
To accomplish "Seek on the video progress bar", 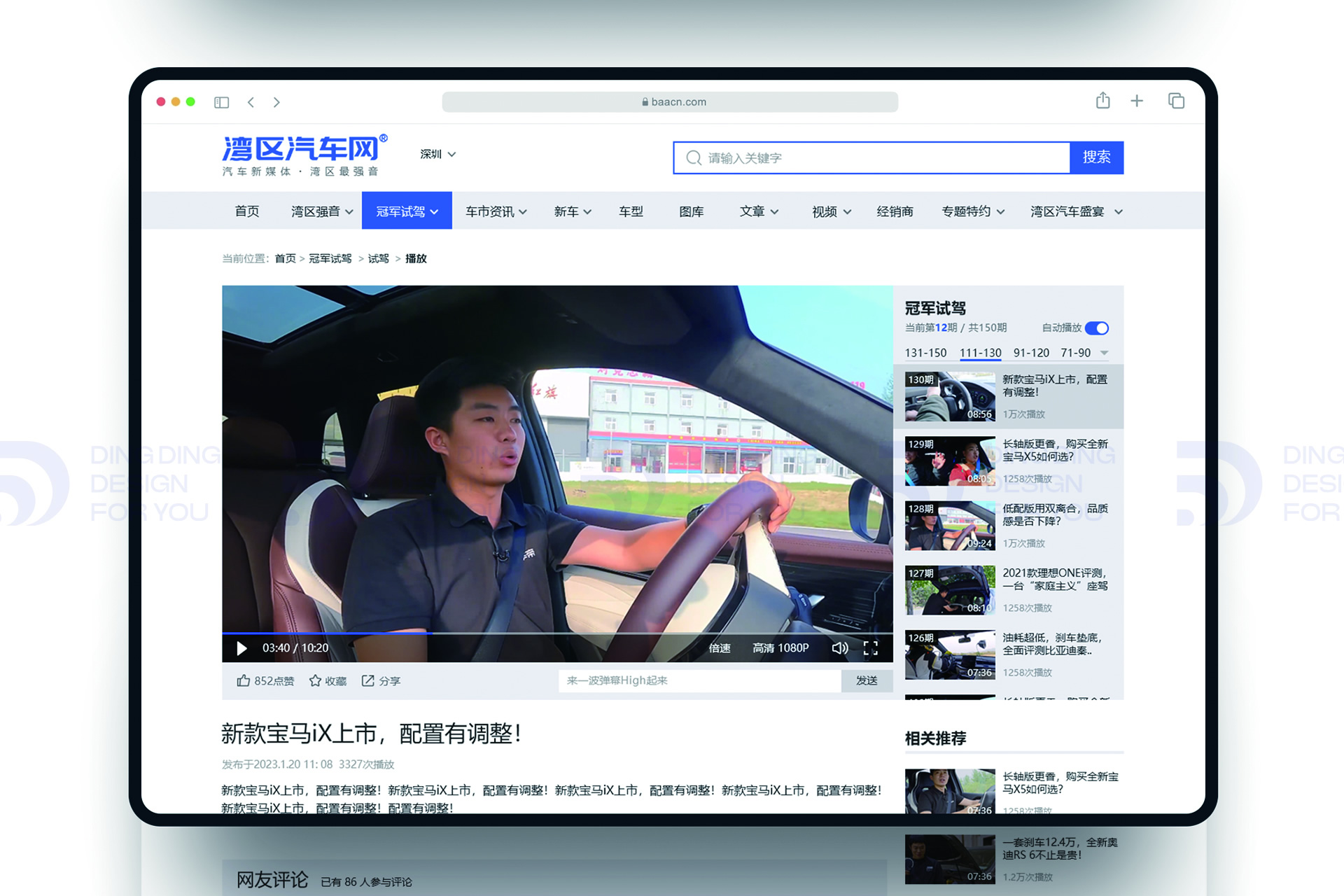I will 557,633.
